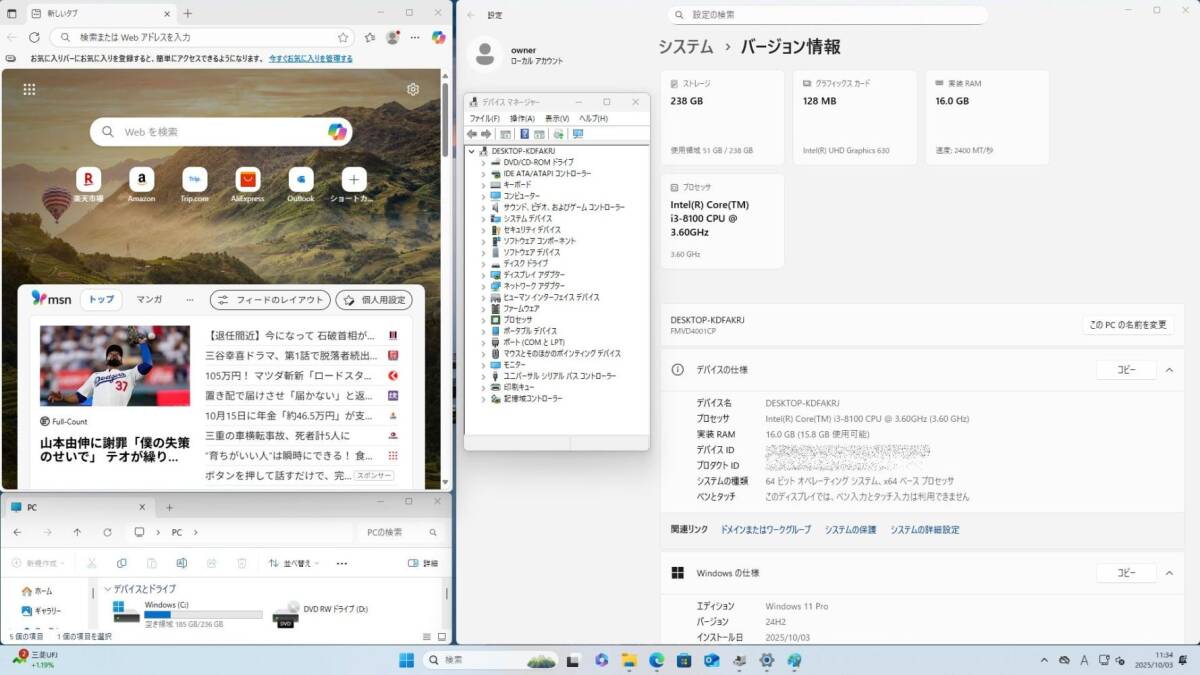Open the システムの詳細設定 link
Viewport: 1200px width, 675px height.
(924, 529)
